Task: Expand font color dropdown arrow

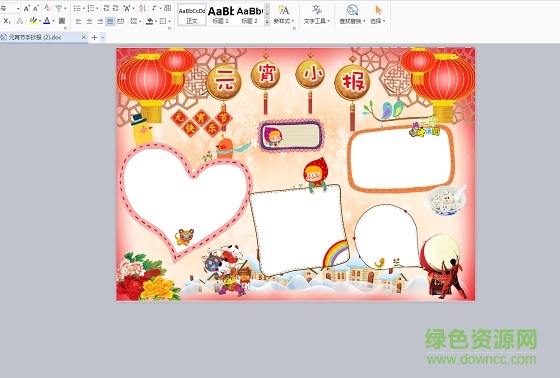Action: (53, 21)
